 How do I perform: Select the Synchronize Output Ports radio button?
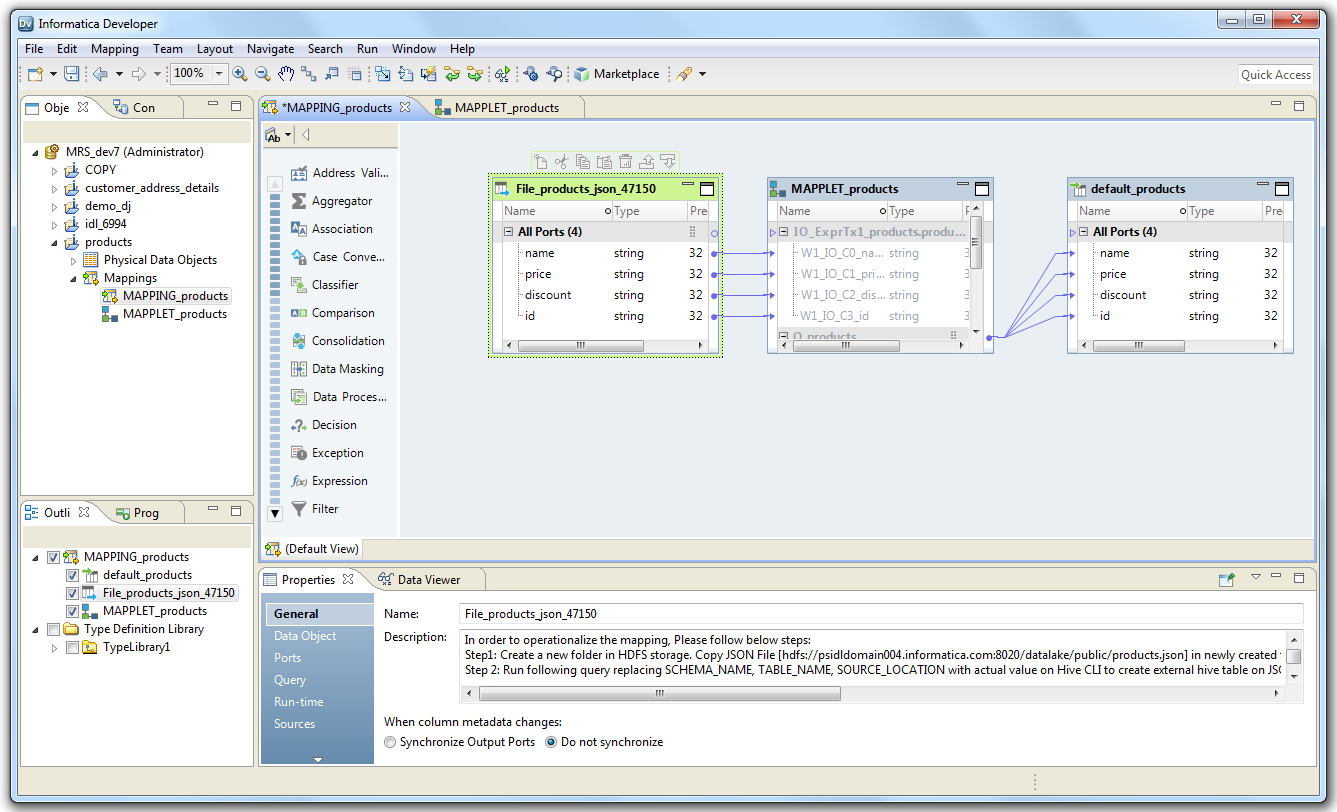click(390, 742)
